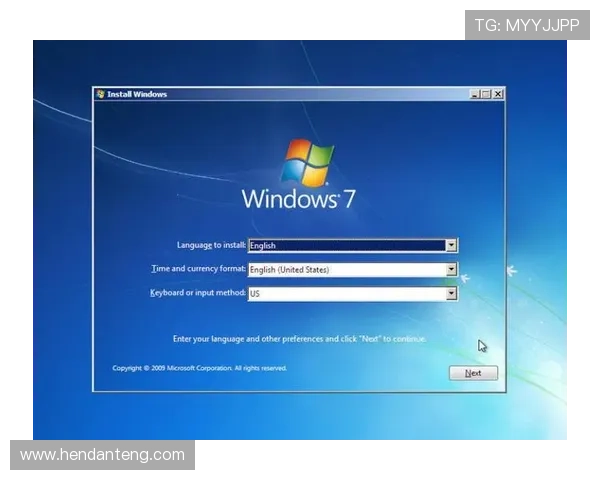Minimize the Install Windows dialog
The height and width of the screenshot is (480, 600).
[474, 94]
